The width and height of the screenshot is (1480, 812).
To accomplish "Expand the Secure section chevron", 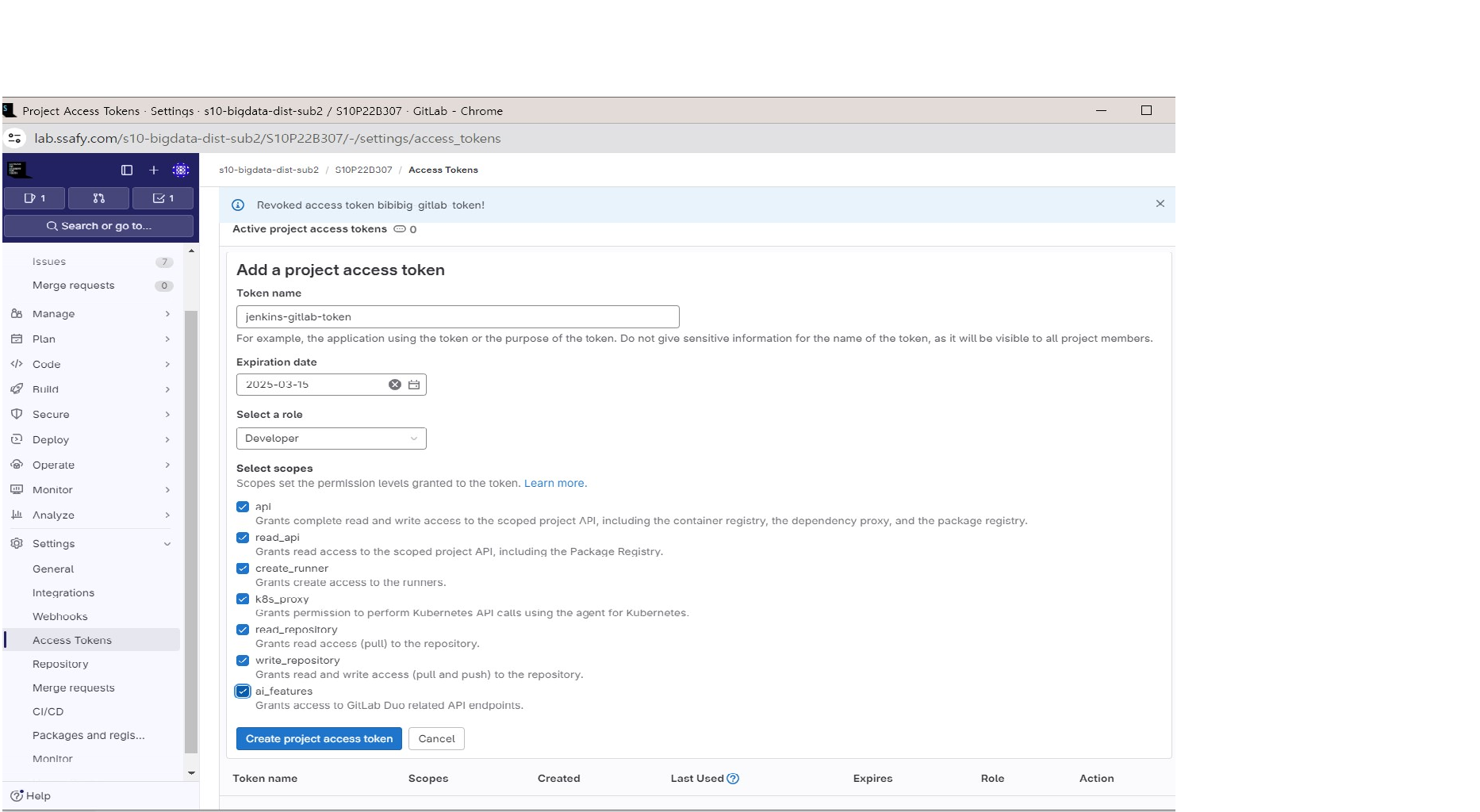I will point(167,415).
